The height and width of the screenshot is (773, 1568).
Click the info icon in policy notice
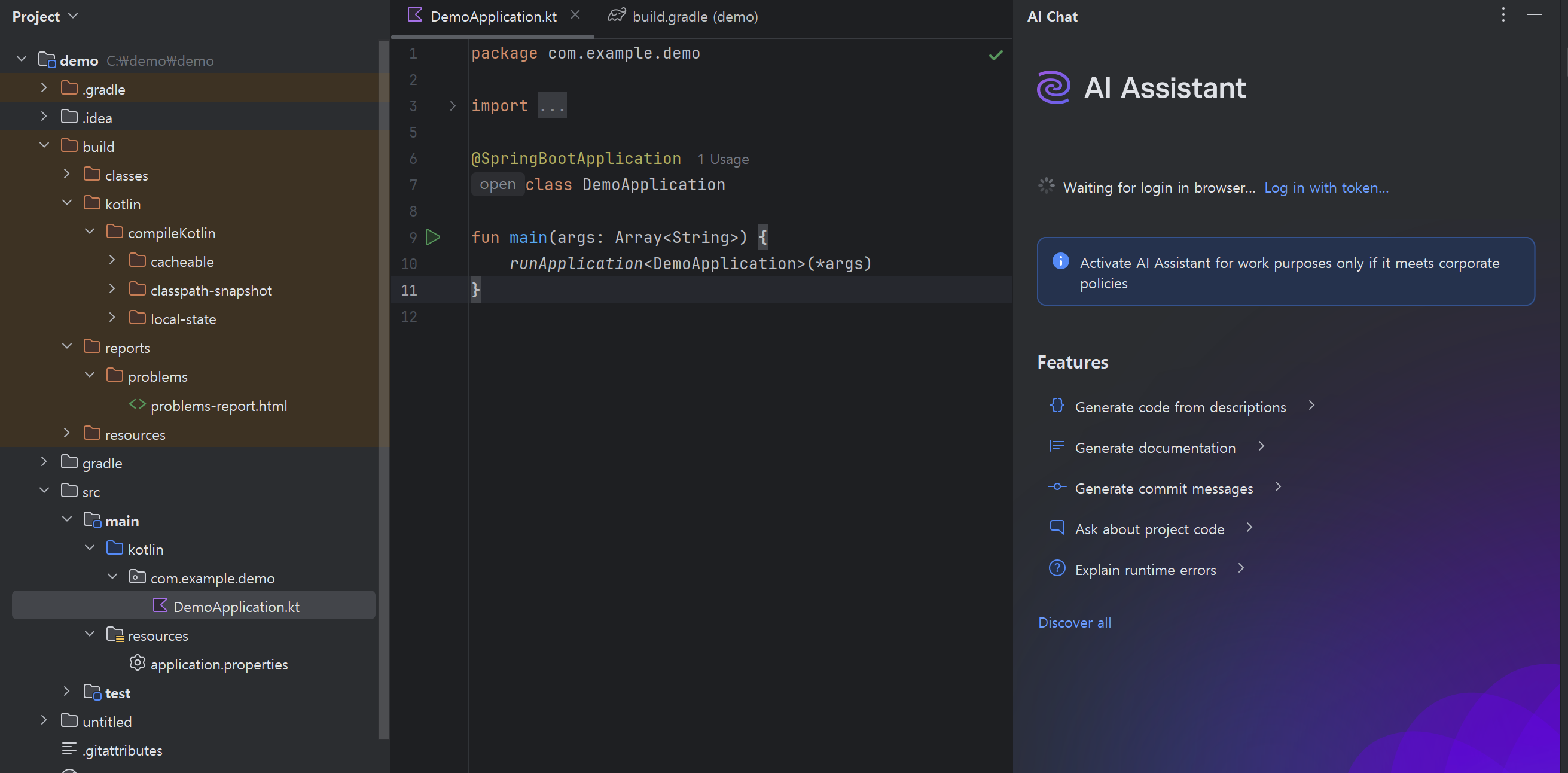click(1060, 261)
